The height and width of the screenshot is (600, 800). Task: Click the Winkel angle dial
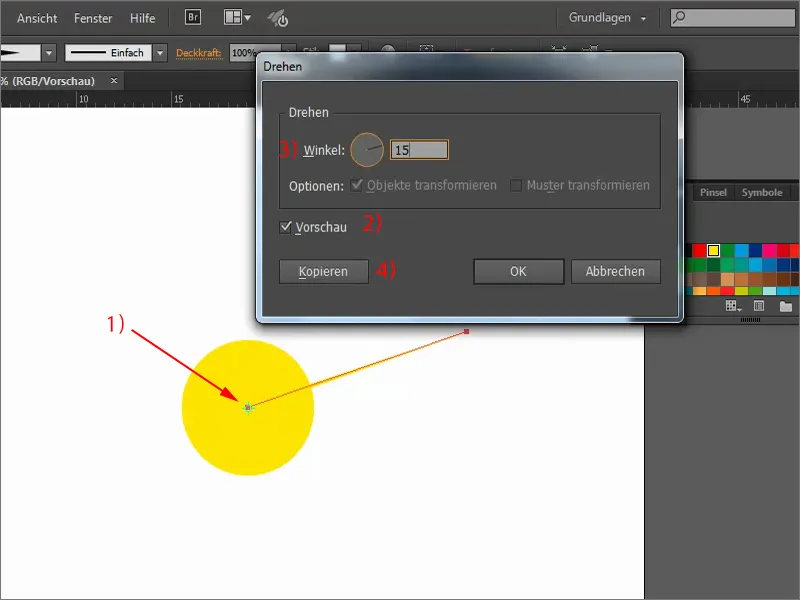coord(367,149)
